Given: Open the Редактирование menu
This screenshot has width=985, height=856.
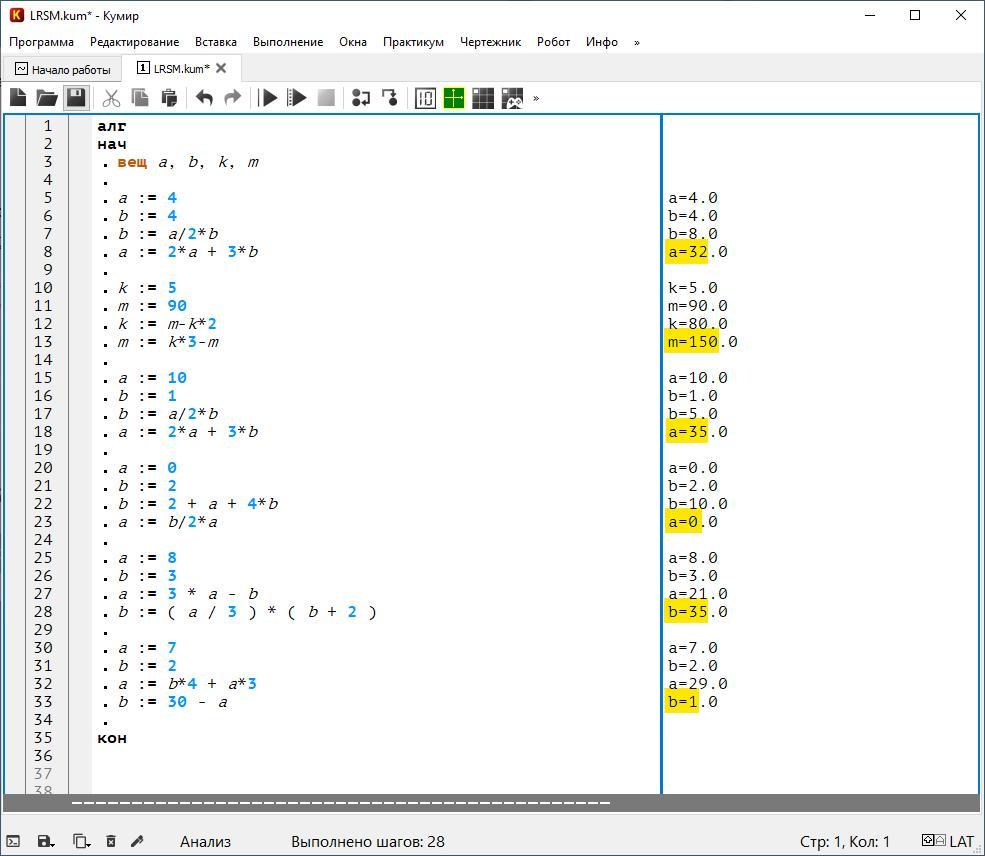Looking at the screenshot, I should tap(134, 42).
